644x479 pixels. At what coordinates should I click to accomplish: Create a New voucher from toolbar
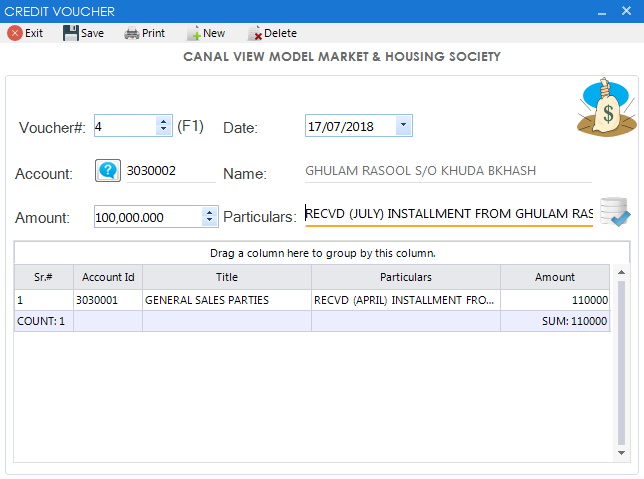coord(194,33)
